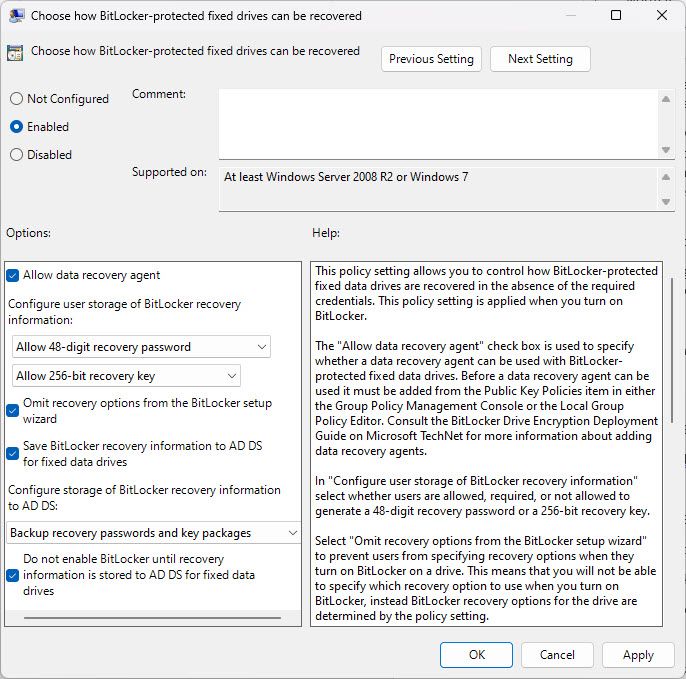Image resolution: width=686 pixels, height=679 pixels.
Task: Click the Supported on text field
Action: click(438, 189)
